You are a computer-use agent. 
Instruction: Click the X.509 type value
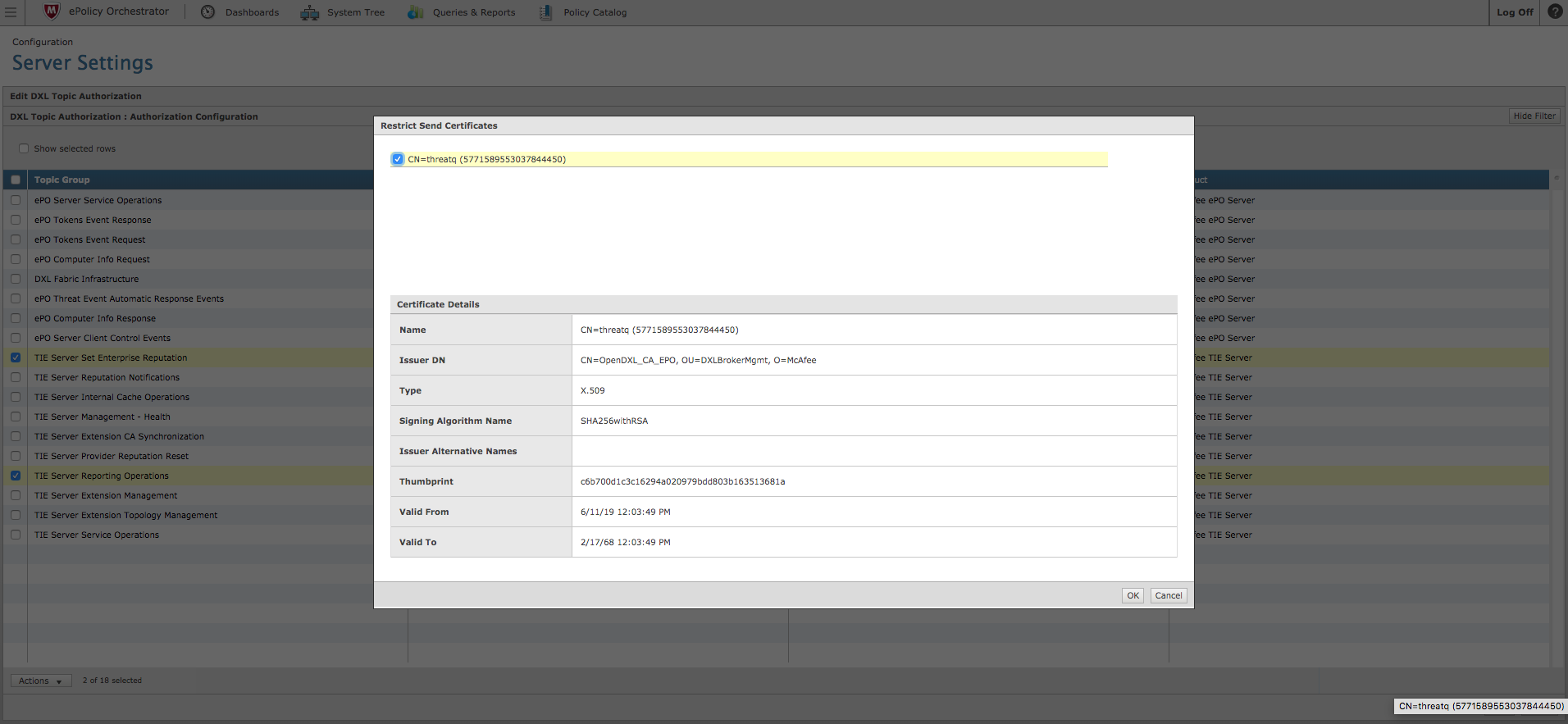click(x=593, y=390)
